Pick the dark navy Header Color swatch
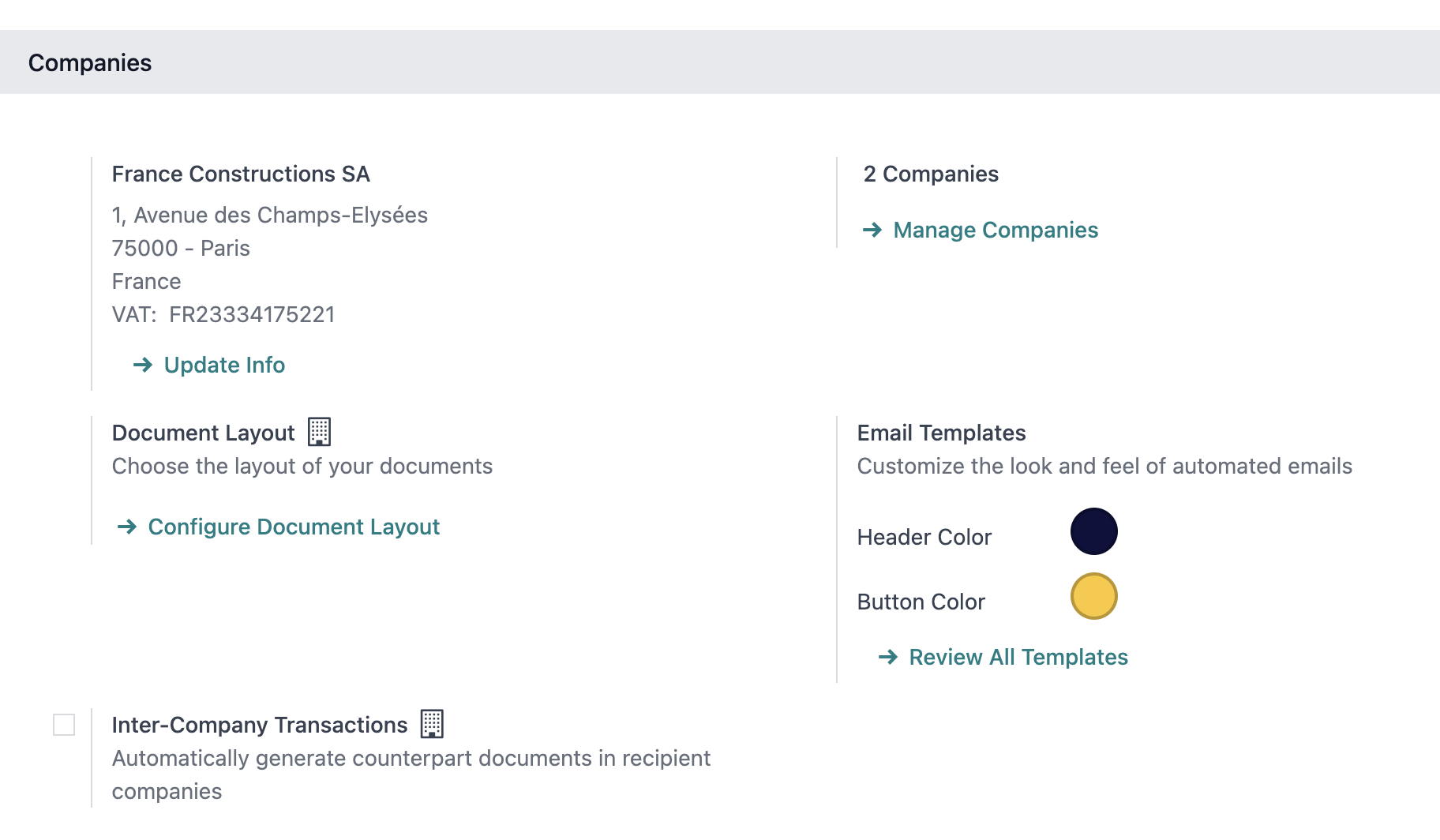The height and width of the screenshot is (840, 1440). 1093,531
